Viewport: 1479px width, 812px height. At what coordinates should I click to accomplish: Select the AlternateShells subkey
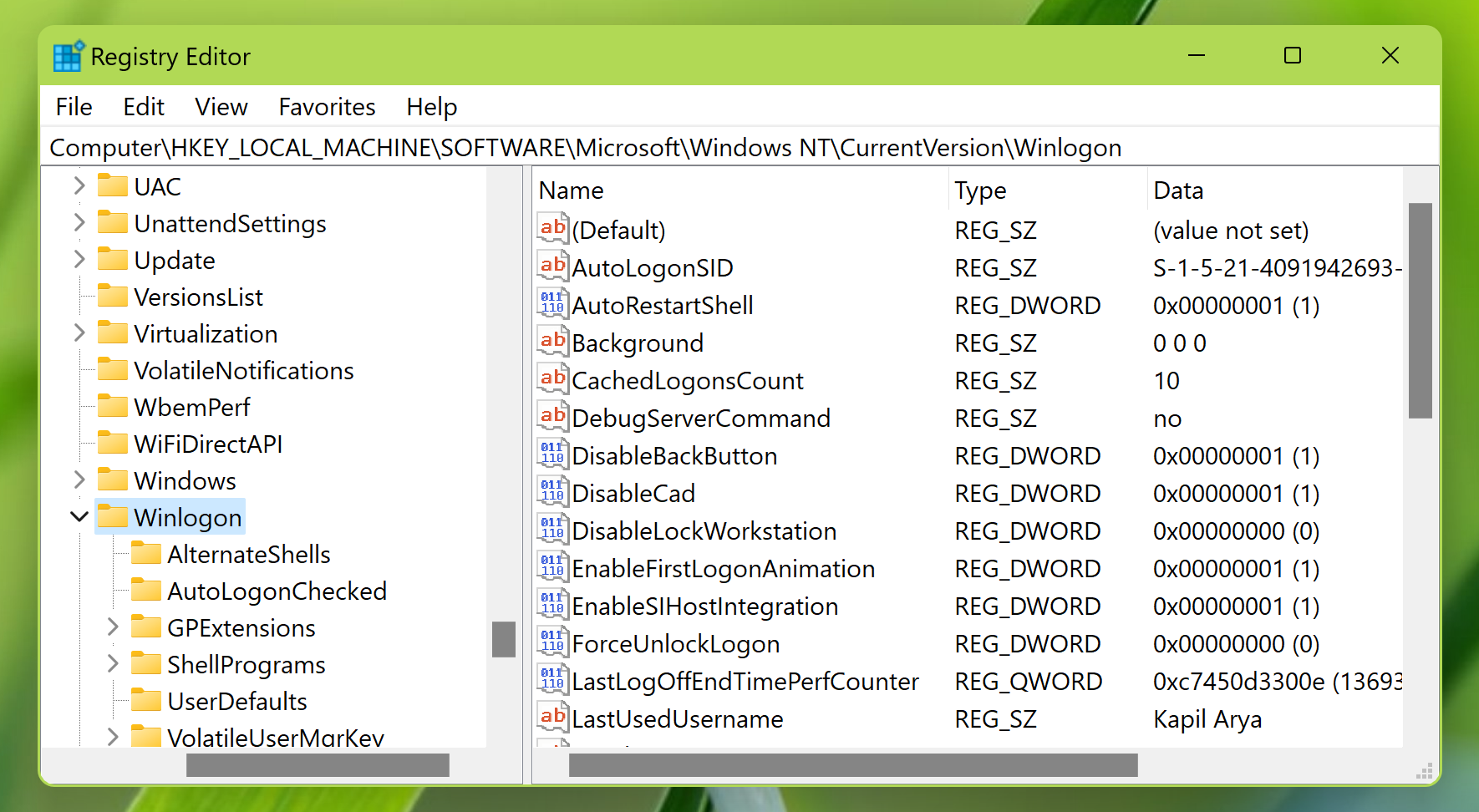coord(249,554)
